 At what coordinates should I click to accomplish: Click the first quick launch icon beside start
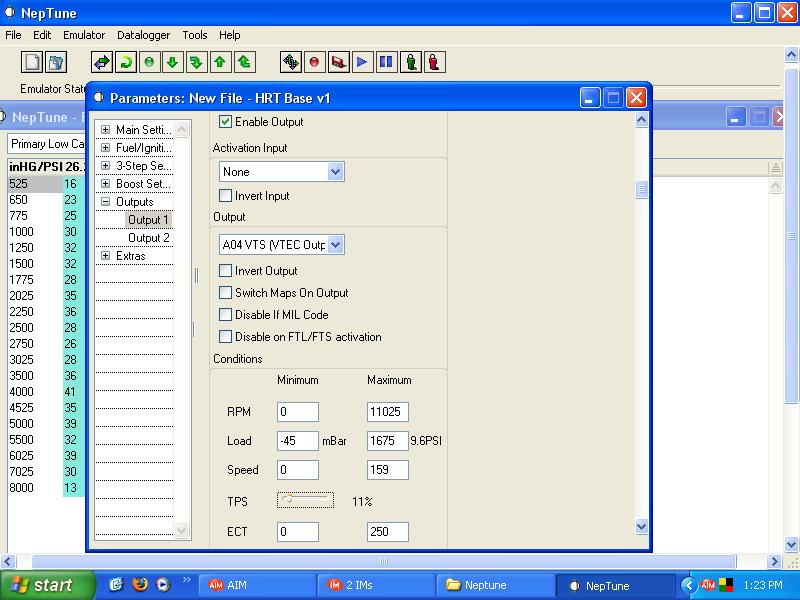click(116, 585)
